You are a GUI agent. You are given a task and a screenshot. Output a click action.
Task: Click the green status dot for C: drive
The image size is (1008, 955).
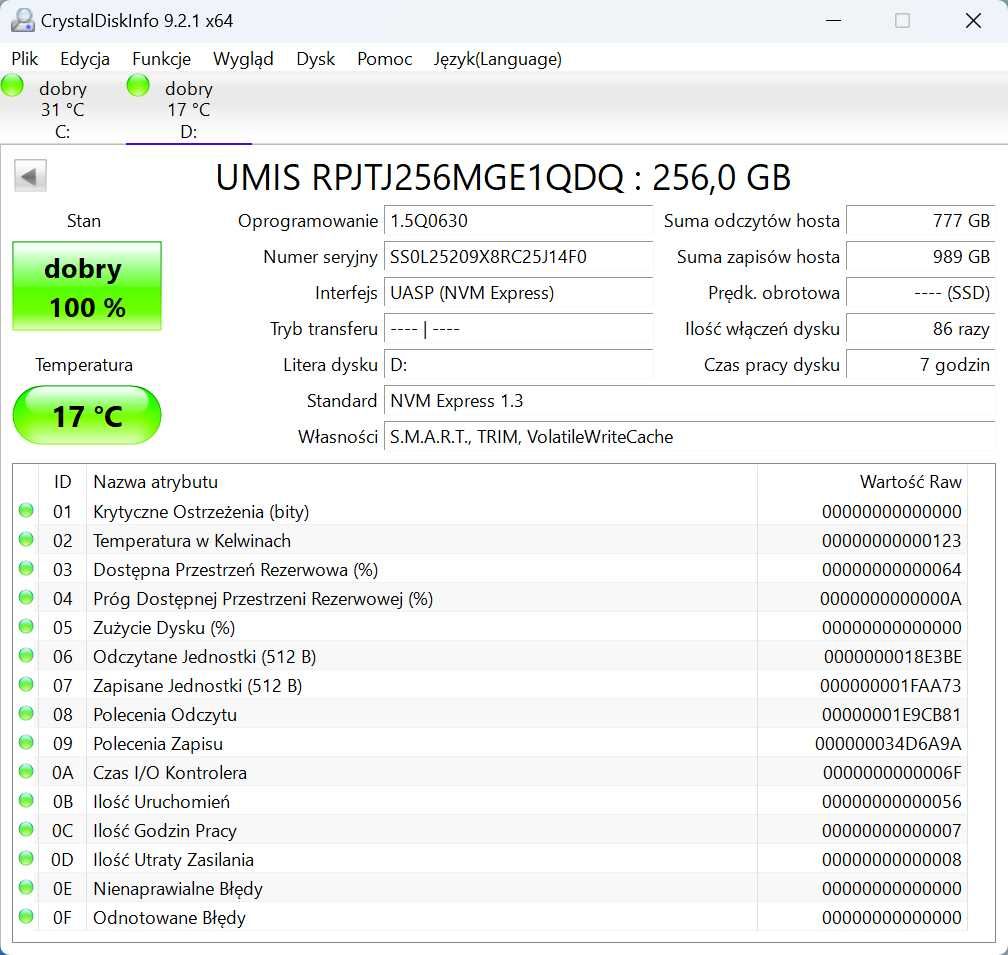tap(12, 85)
